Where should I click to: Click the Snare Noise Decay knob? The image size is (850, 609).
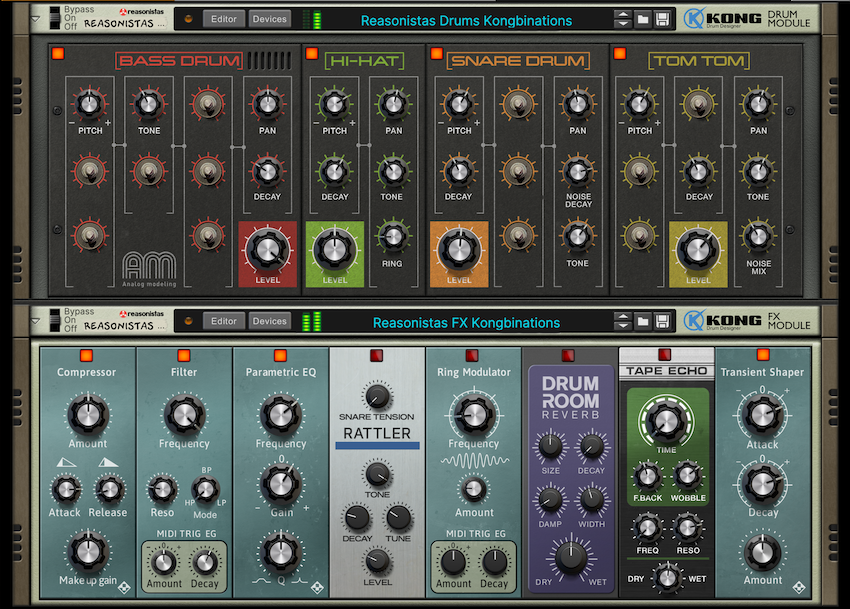pos(578,171)
